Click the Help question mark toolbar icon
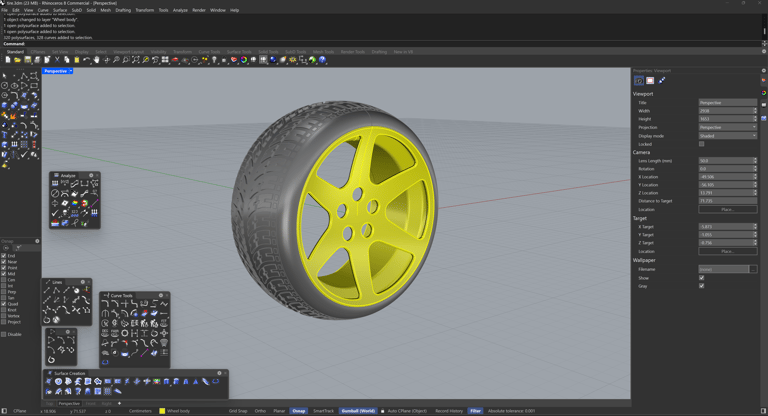This screenshot has width=768, height=416. (323, 60)
